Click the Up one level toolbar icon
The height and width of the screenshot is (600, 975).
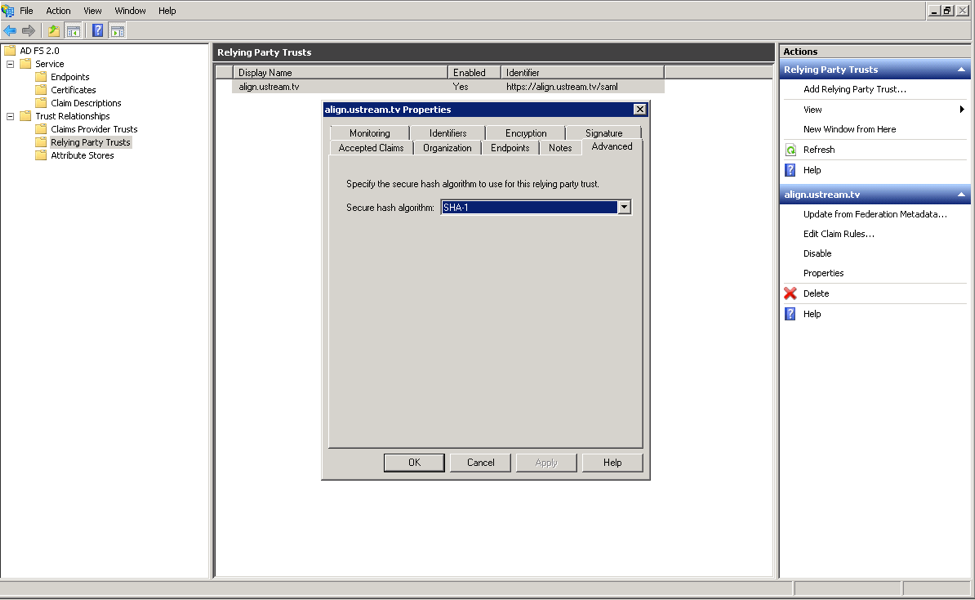click(x=54, y=30)
